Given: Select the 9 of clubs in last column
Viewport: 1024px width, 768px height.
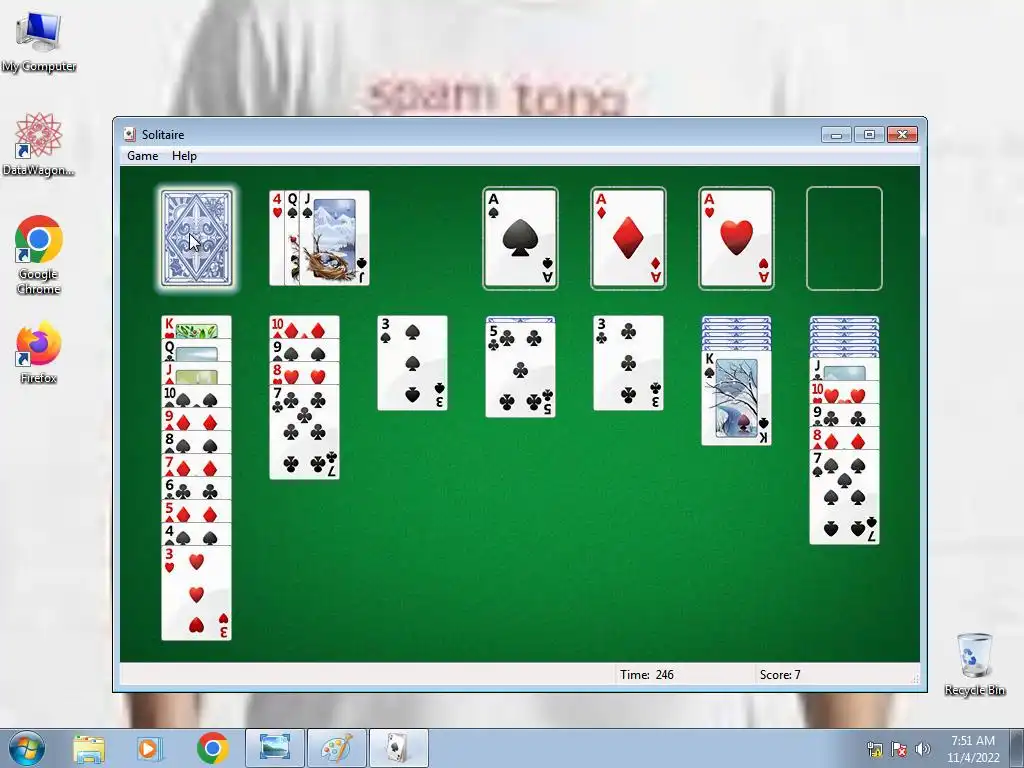Looking at the screenshot, I should tap(844, 415).
